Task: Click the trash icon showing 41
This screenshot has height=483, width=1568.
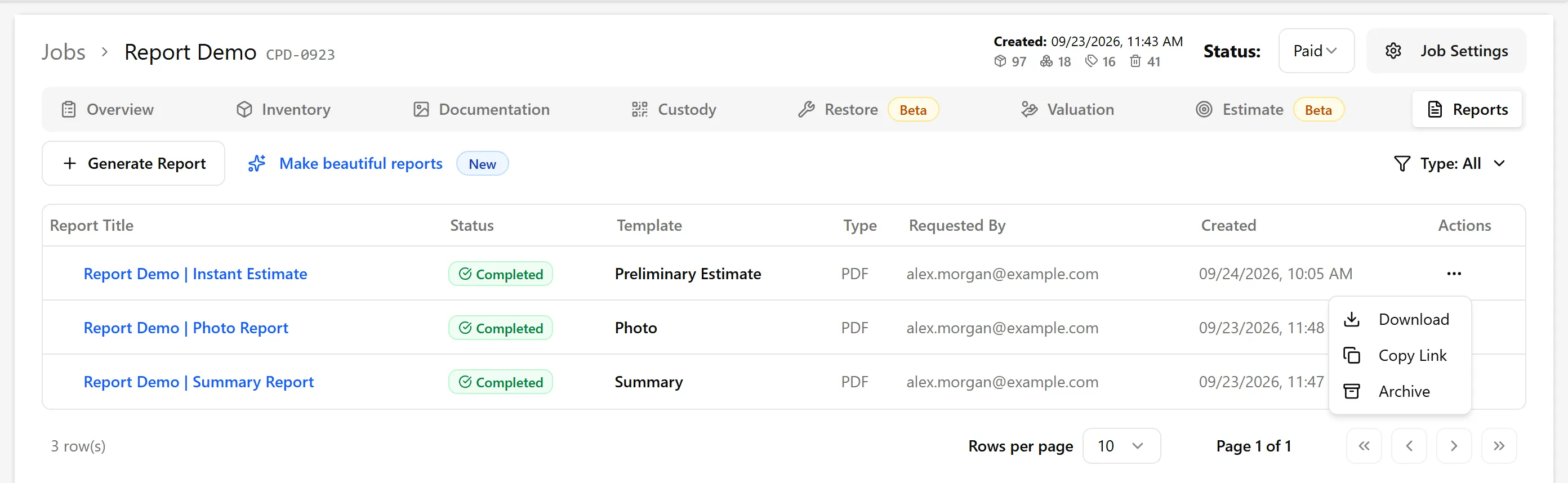Action: [1135, 61]
